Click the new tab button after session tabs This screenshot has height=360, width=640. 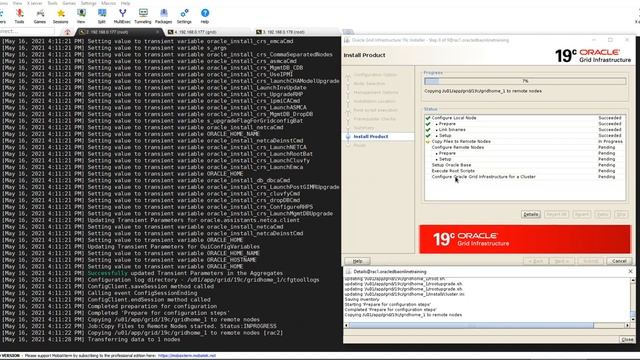(348, 32)
